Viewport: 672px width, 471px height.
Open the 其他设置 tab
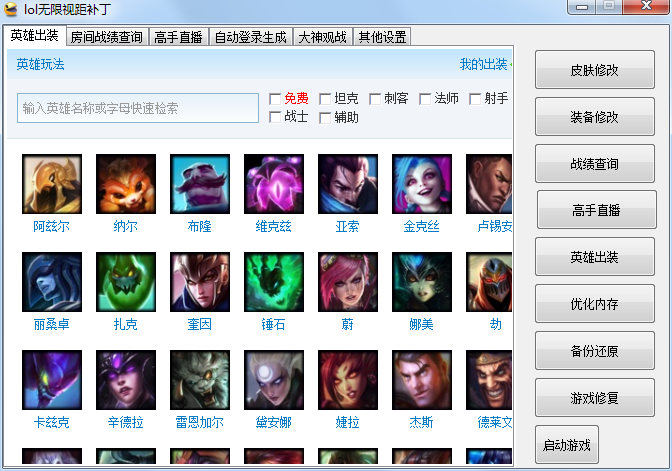coord(382,37)
